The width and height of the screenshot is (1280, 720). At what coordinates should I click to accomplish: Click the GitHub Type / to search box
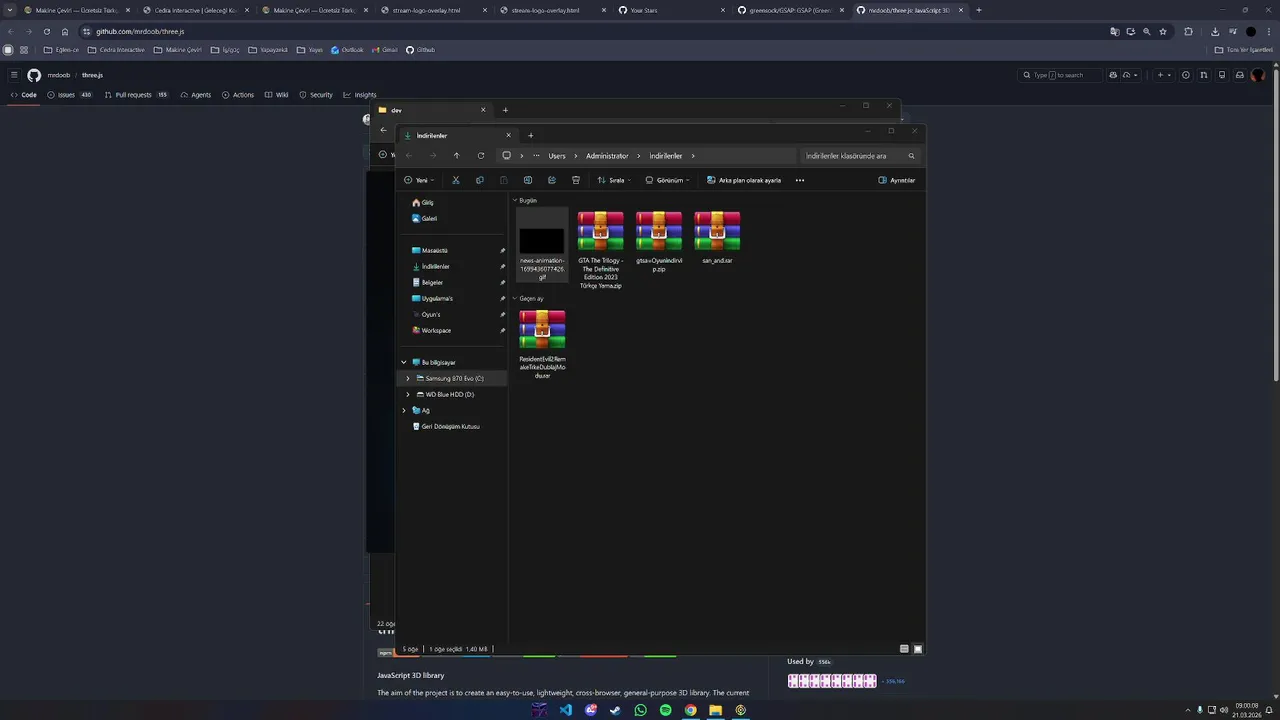(x=1060, y=75)
